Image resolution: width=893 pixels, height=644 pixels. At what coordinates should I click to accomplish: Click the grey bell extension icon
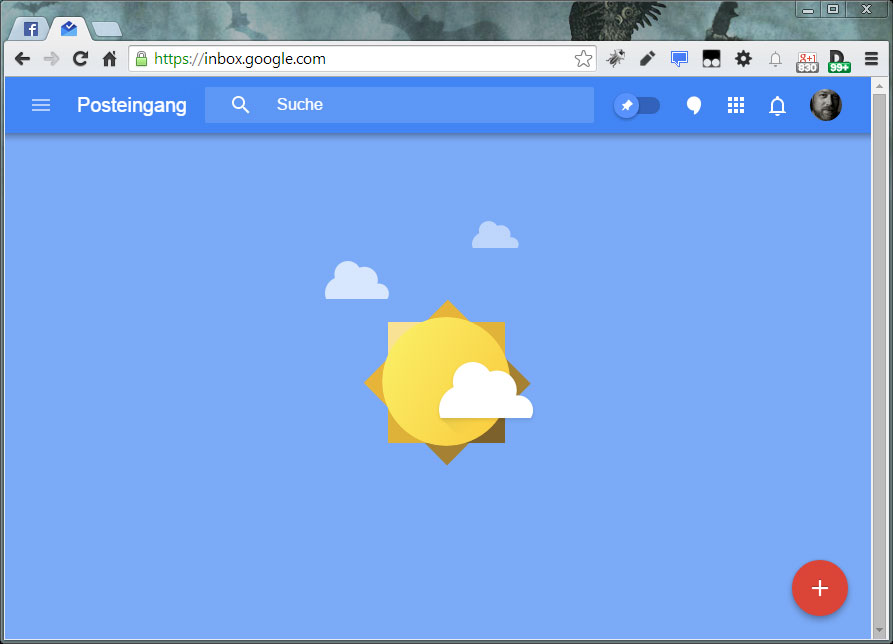(x=775, y=59)
